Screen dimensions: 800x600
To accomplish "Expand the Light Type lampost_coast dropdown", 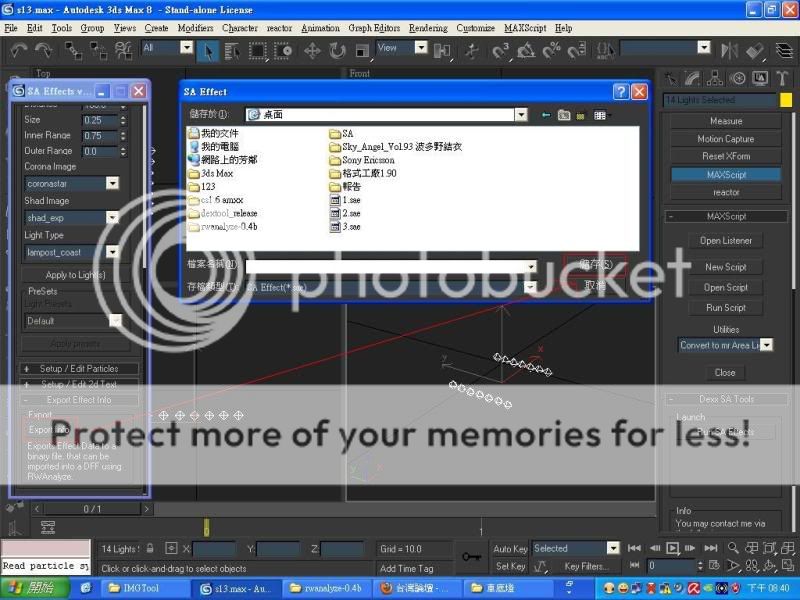I will [112, 253].
